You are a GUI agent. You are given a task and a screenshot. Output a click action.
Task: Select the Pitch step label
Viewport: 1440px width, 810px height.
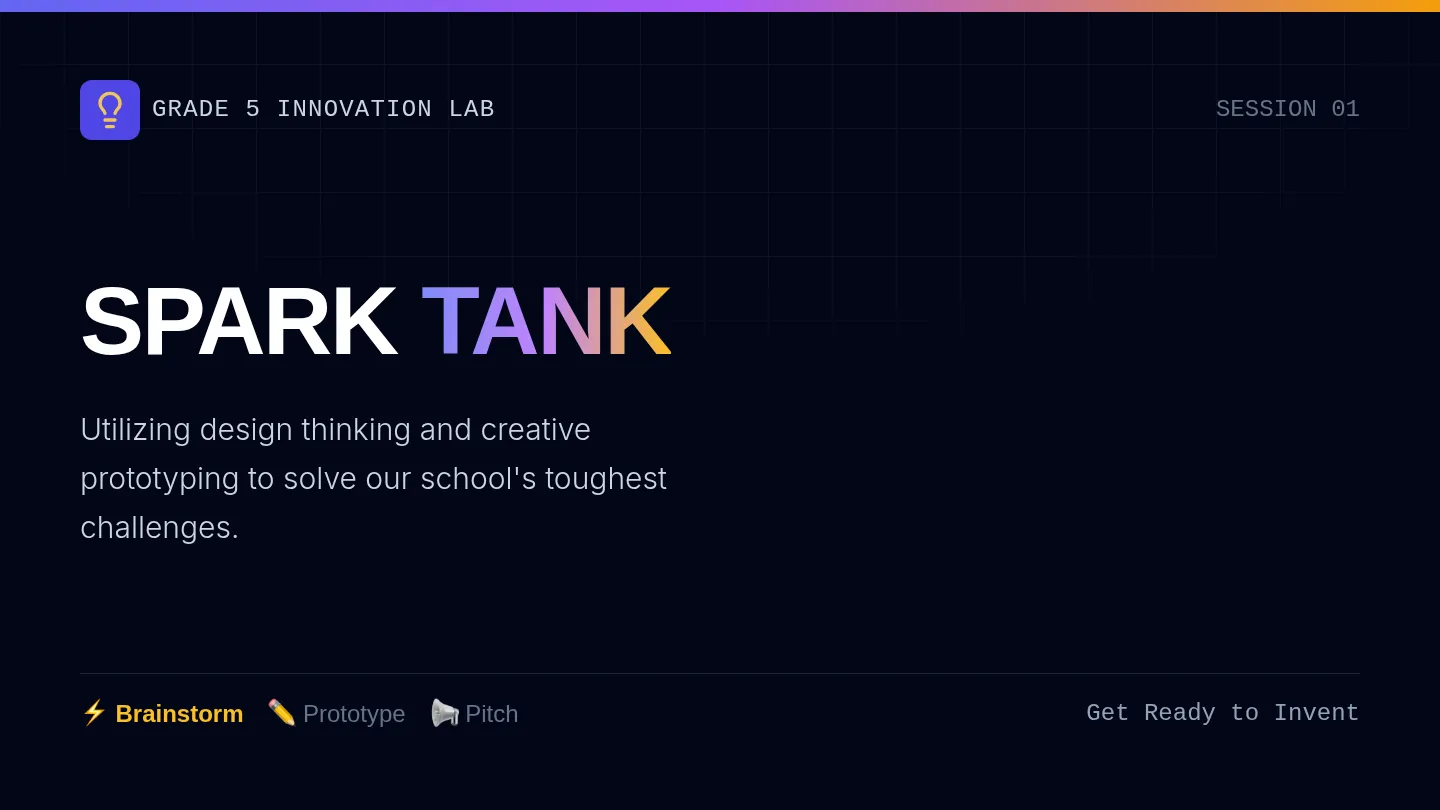(x=491, y=714)
